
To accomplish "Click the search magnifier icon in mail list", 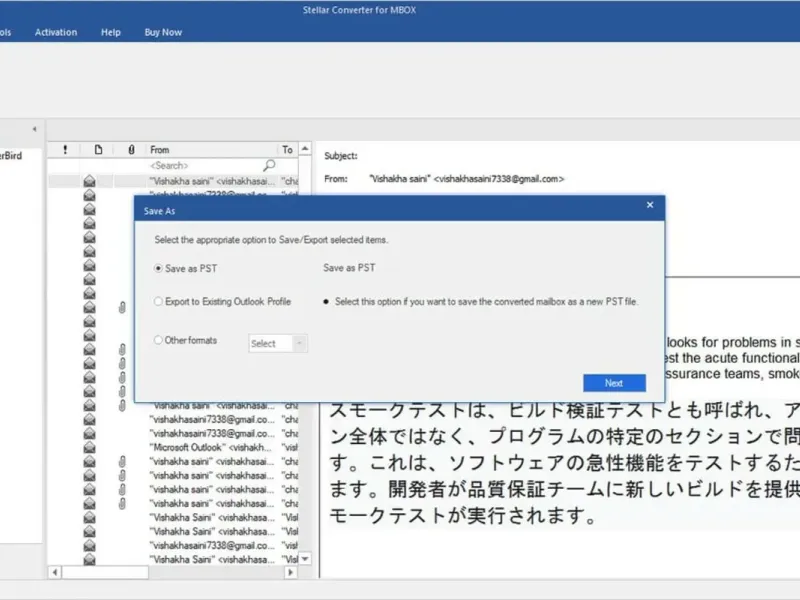I will tap(269, 165).
